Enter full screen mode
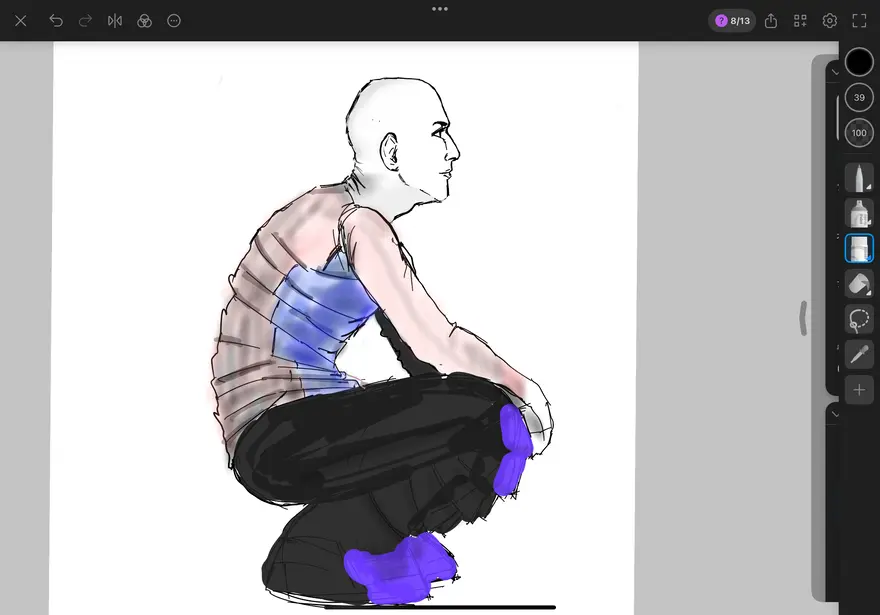This screenshot has width=880, height=615. (x=859, y=21)
